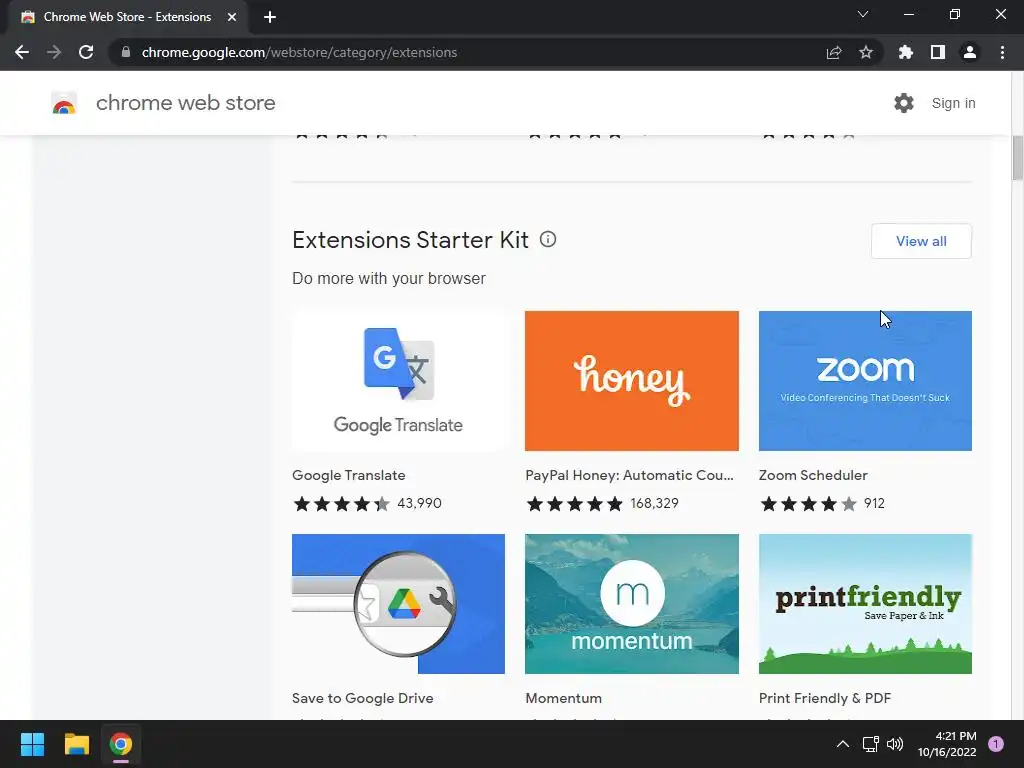This screenshot has height=768, width=1024.
Task: Open Save to Google Drive thumbnail
Action: tap(398, 604)
